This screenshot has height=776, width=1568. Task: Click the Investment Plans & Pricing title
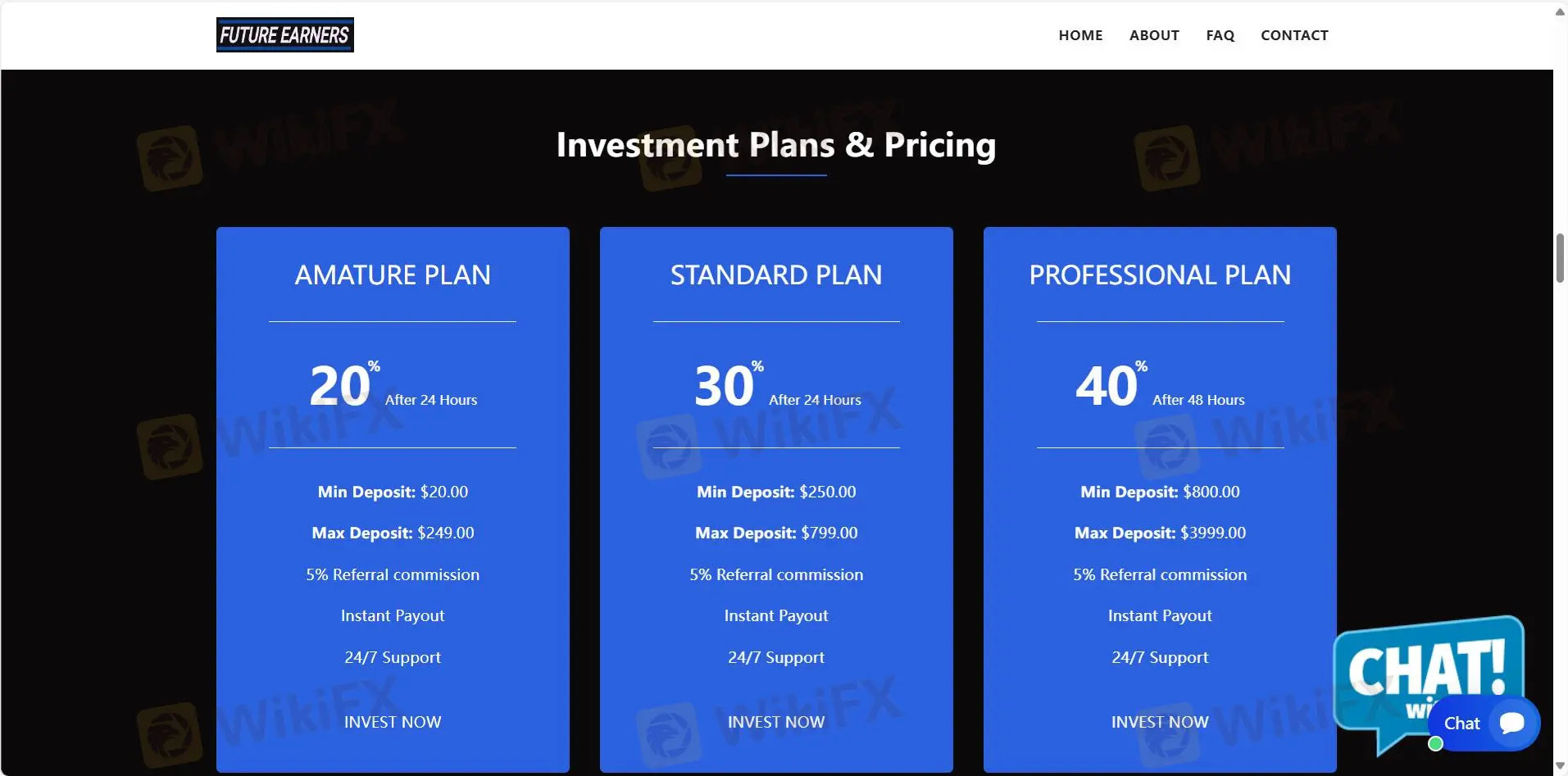coord(776,145)
